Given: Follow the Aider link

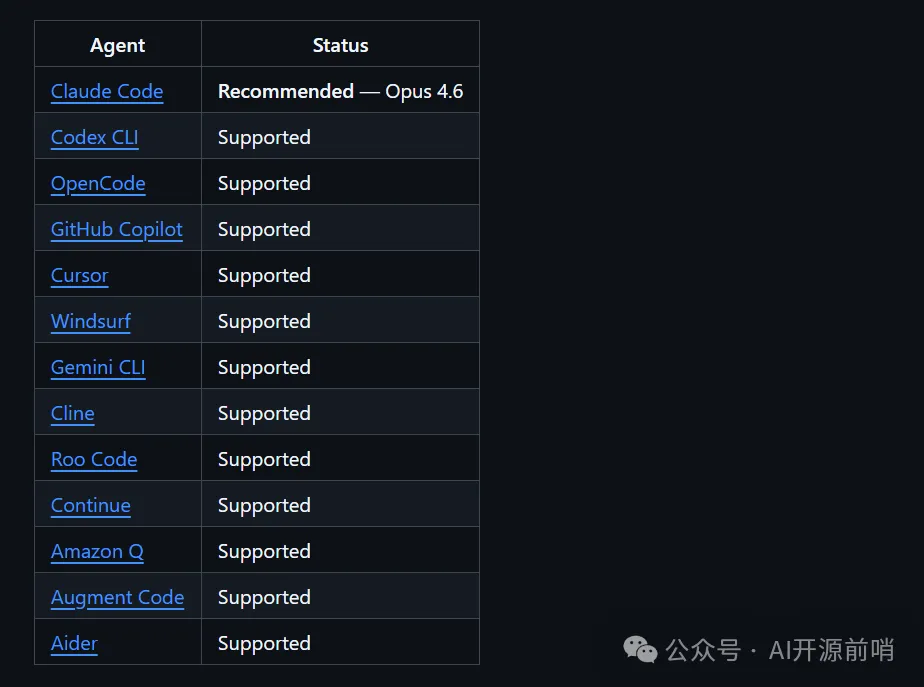Looking at the screenshot, I should [75, 643].
